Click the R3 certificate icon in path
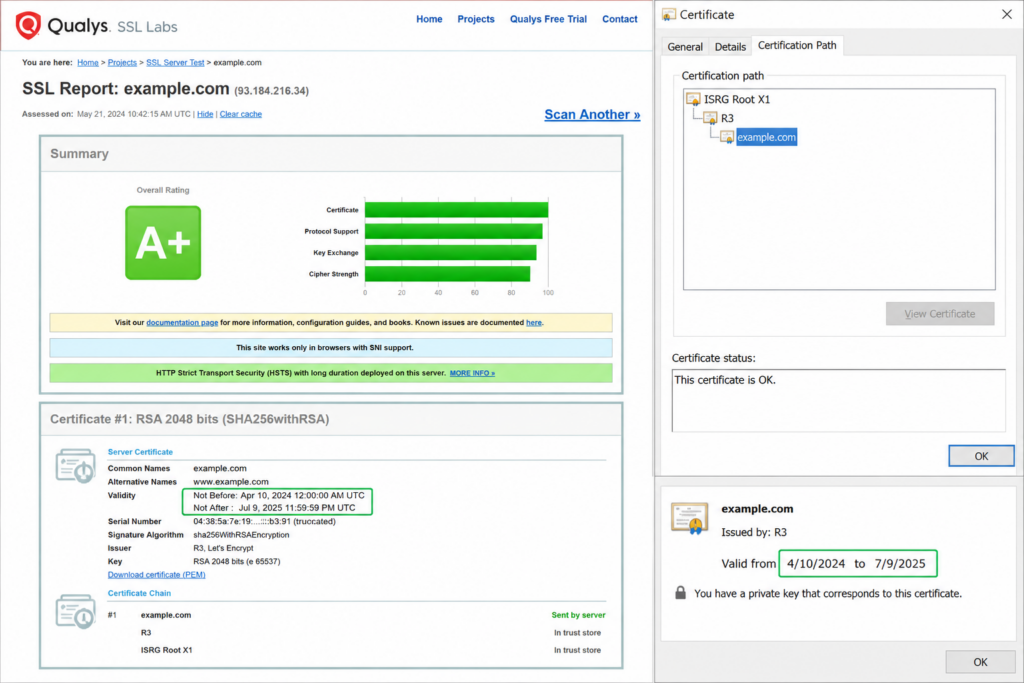The width and height of the screenshot is (1024, 683). (710, 118)
